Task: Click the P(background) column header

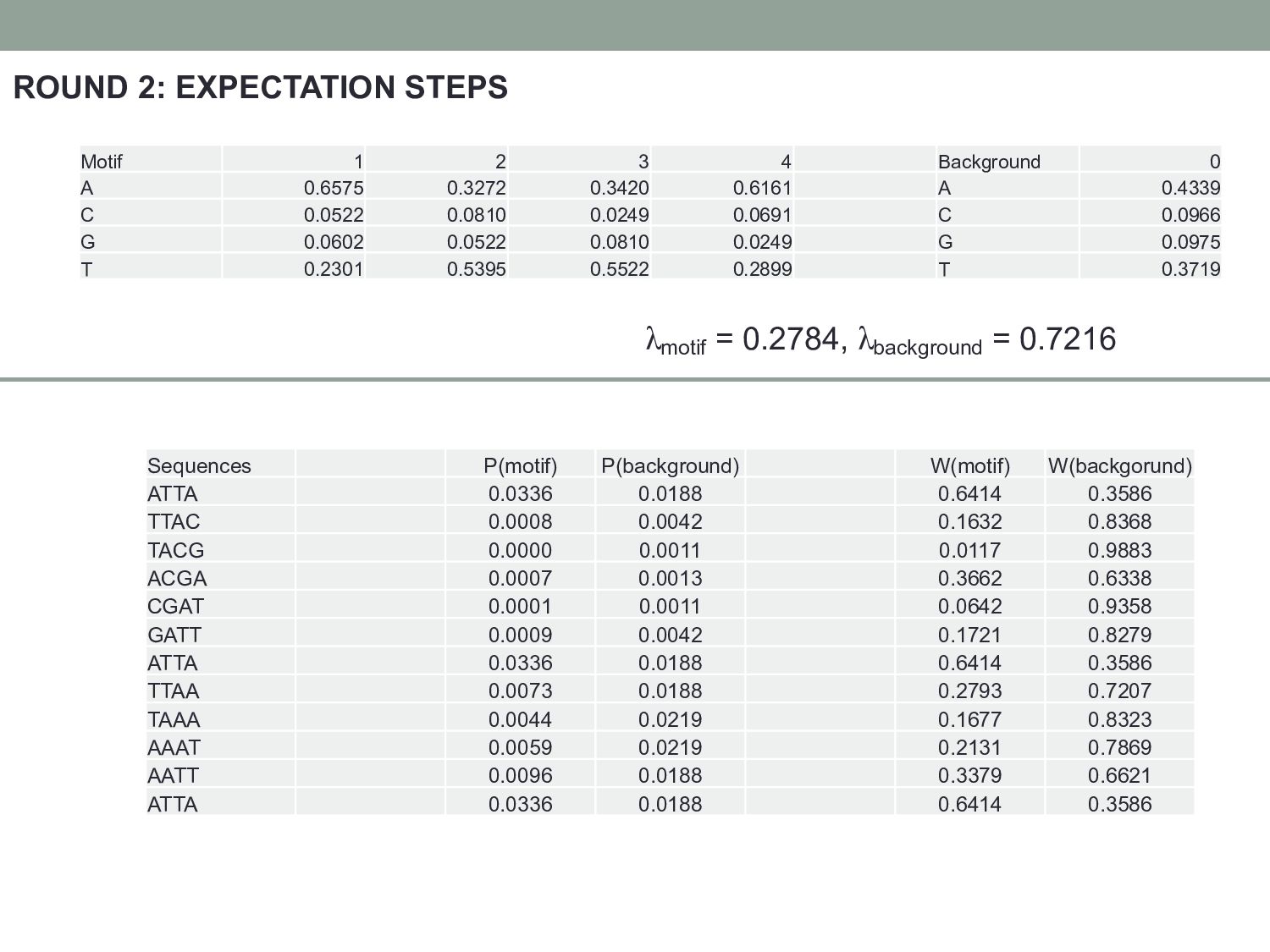Action: click(x=670, y=466)
